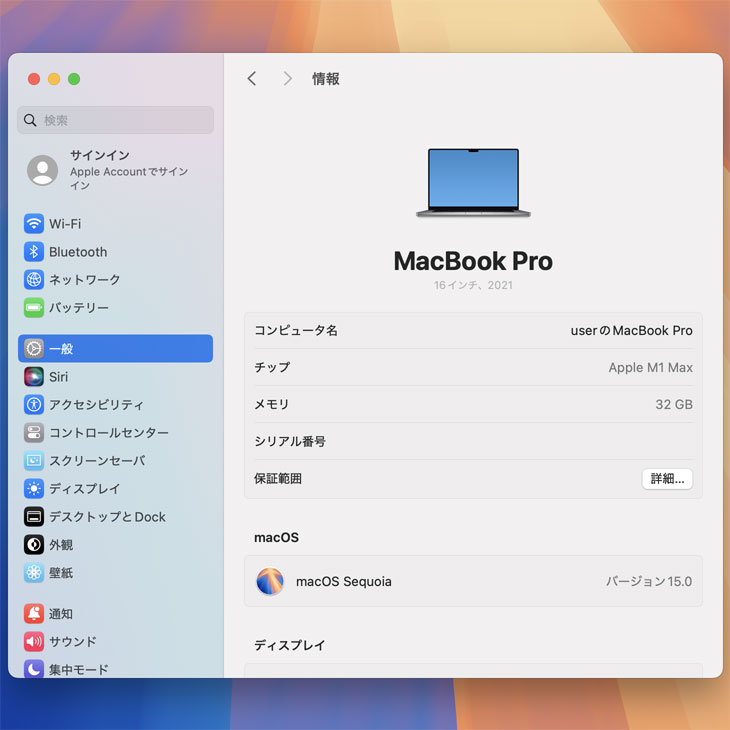Image resolution: width=730 pixels, height=730 pixels.
Task: Click the チップ label
Action: pos(272,367)
